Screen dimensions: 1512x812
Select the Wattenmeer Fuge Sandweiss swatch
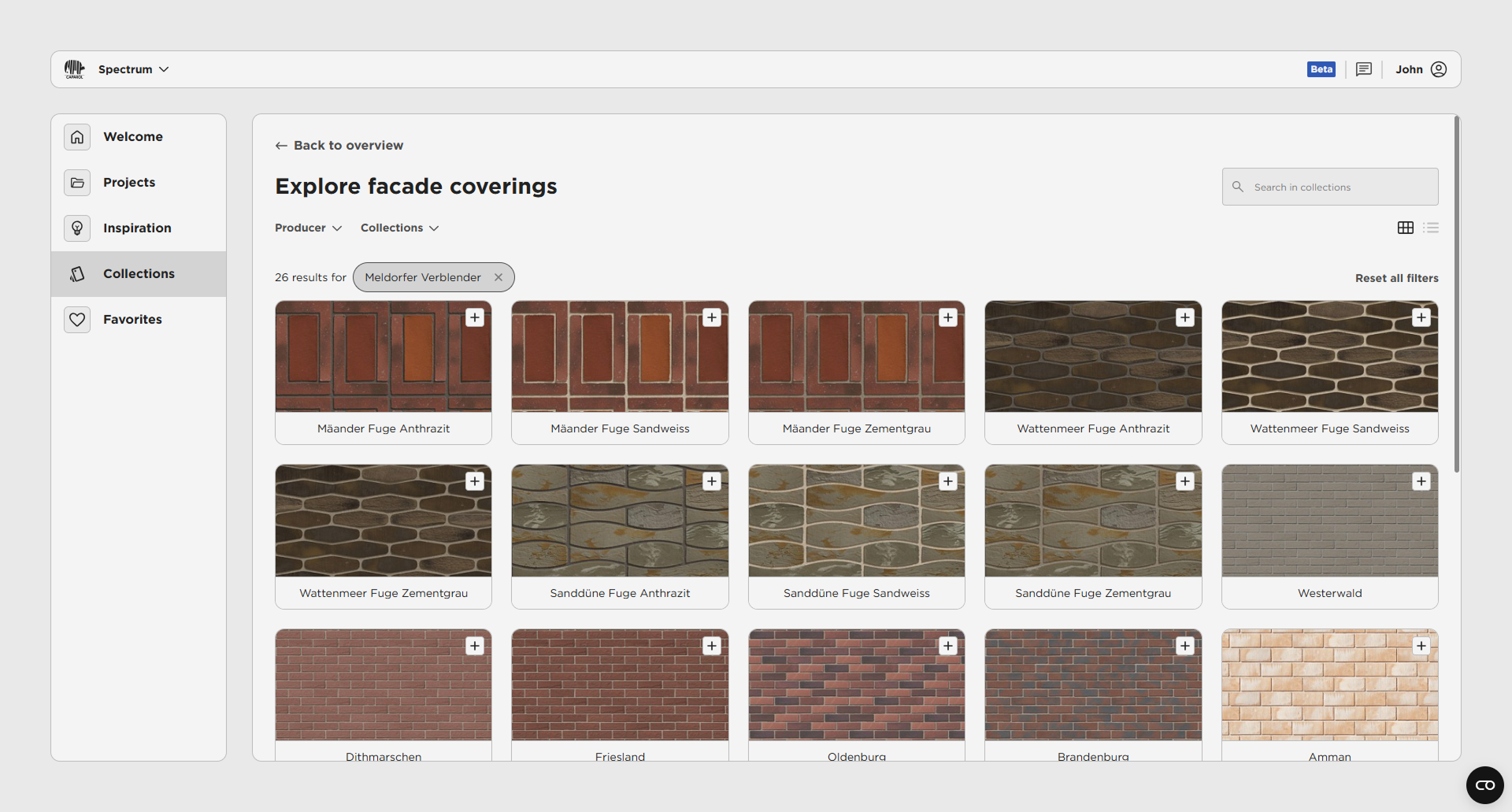coord(1329,357)
